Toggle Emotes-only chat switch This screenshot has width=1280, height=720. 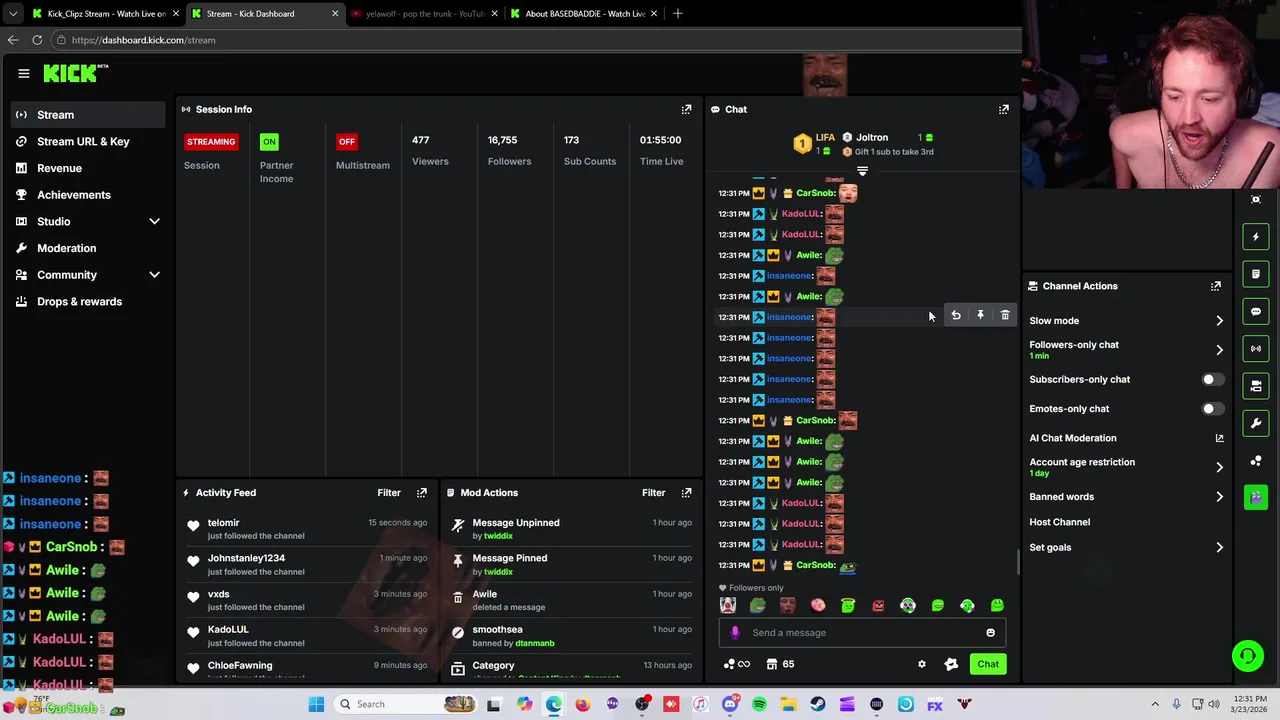coord(1211,409)
